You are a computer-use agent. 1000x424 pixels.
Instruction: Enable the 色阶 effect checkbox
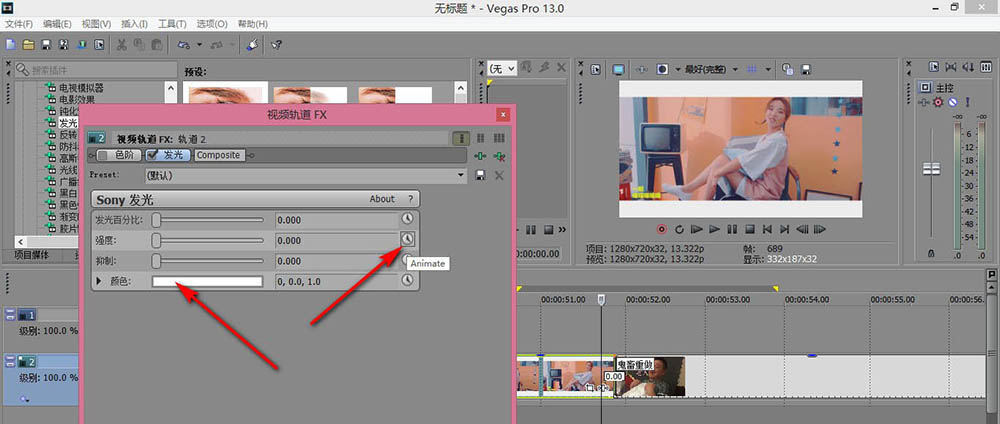(102, 155)
